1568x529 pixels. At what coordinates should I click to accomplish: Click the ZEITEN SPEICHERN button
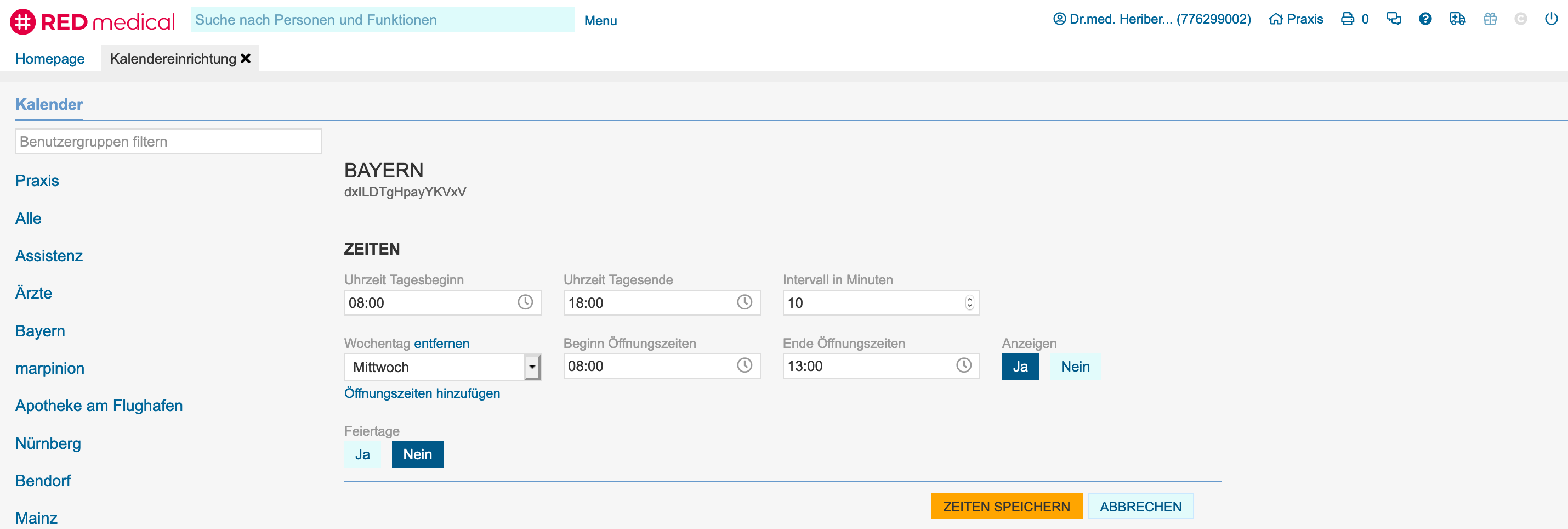click(x=1006, y=507)
